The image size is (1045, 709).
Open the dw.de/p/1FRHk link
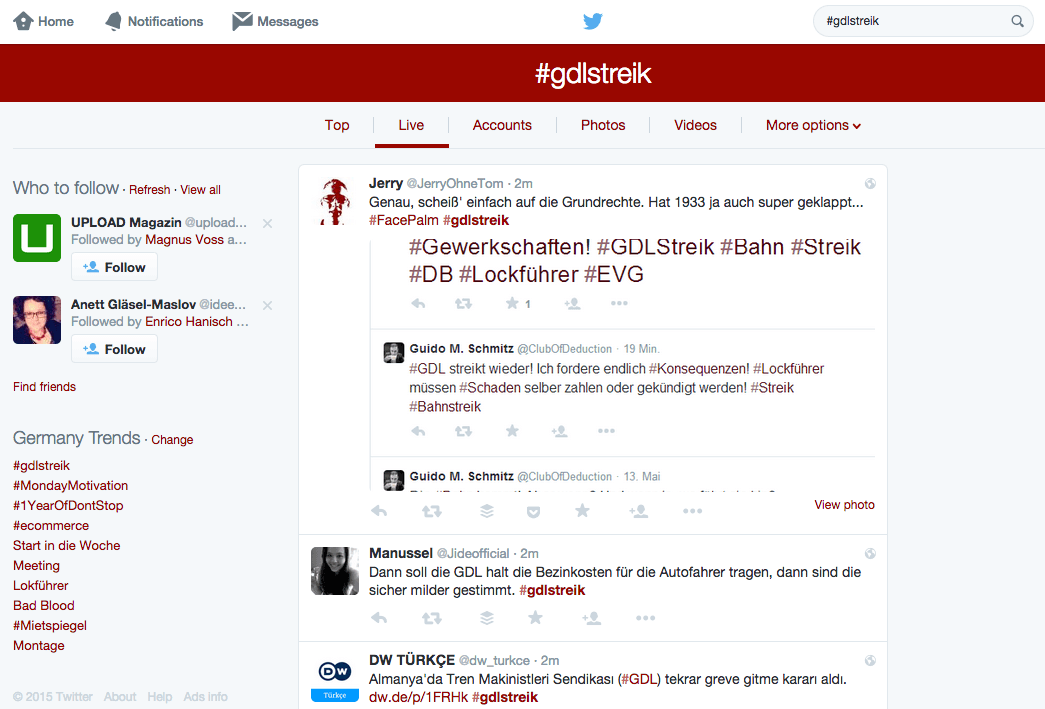[x=419, y=697]
